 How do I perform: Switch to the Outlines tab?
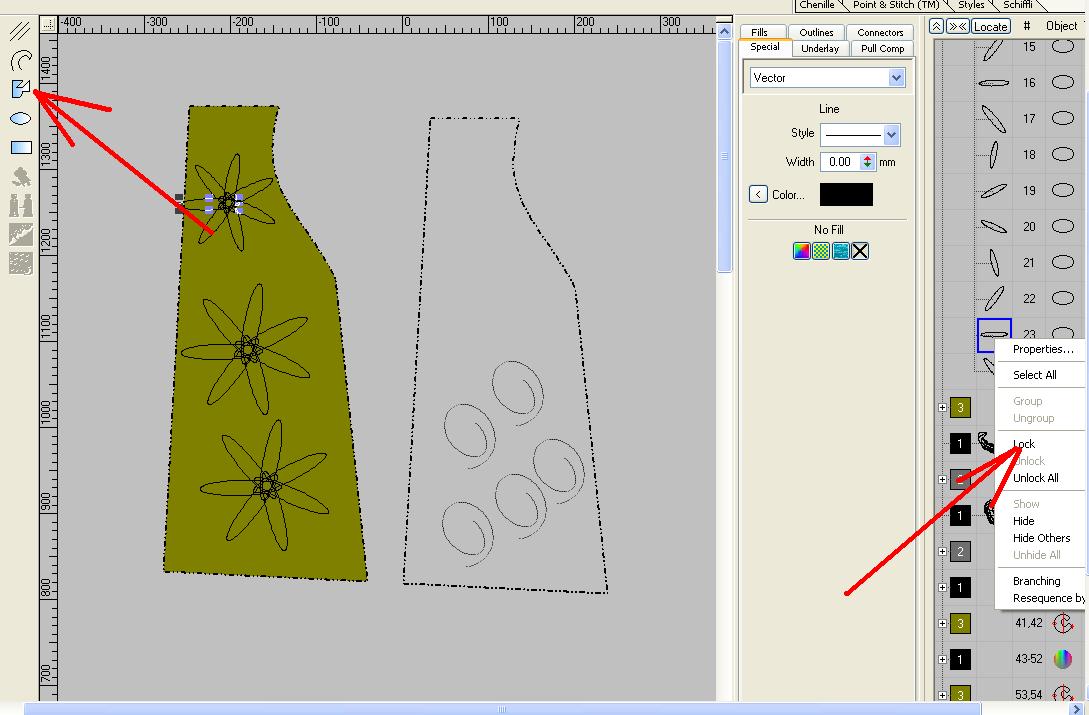click(x=816, y=32)
